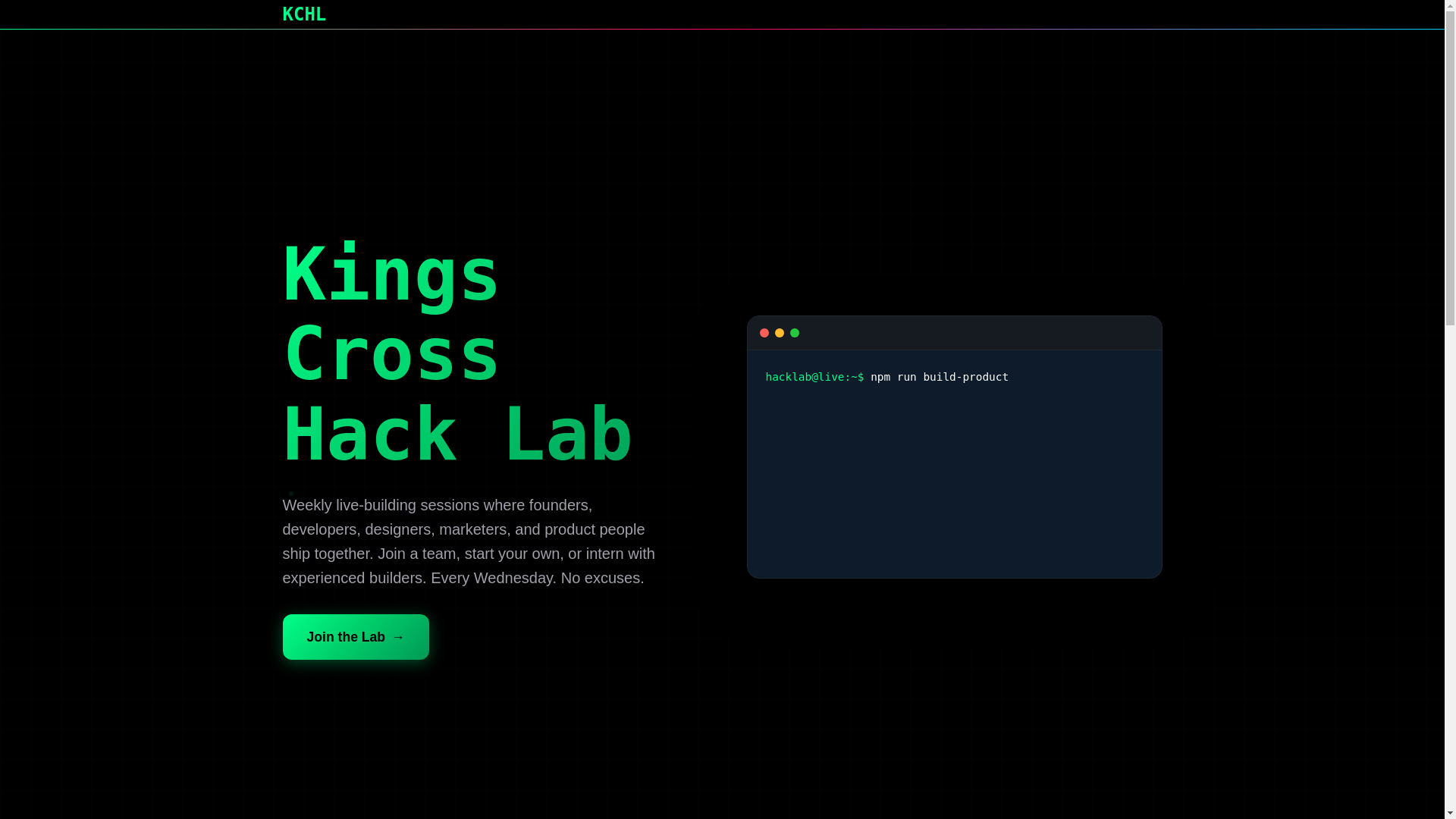Click the KCHL logo in header

pos(304,14)
